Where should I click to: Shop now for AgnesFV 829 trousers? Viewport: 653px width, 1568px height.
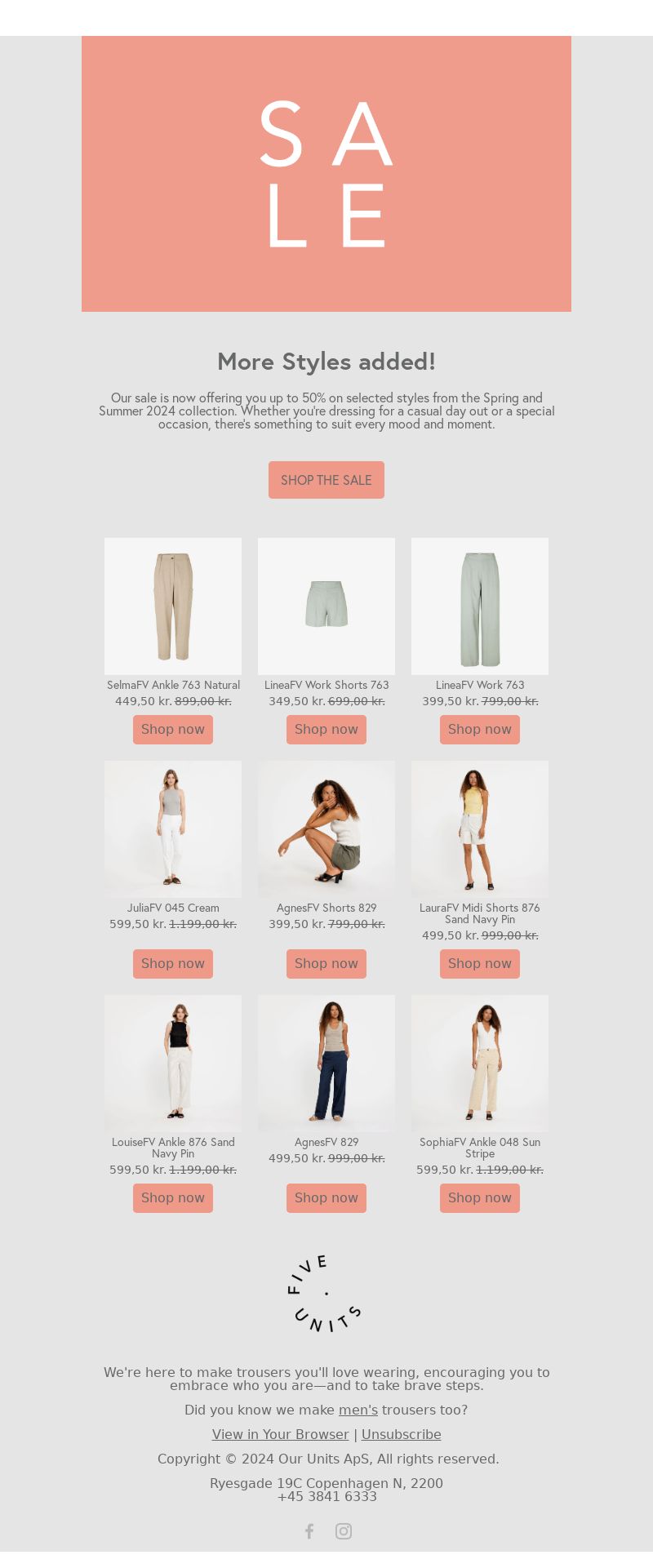[x=326, y=1198]
